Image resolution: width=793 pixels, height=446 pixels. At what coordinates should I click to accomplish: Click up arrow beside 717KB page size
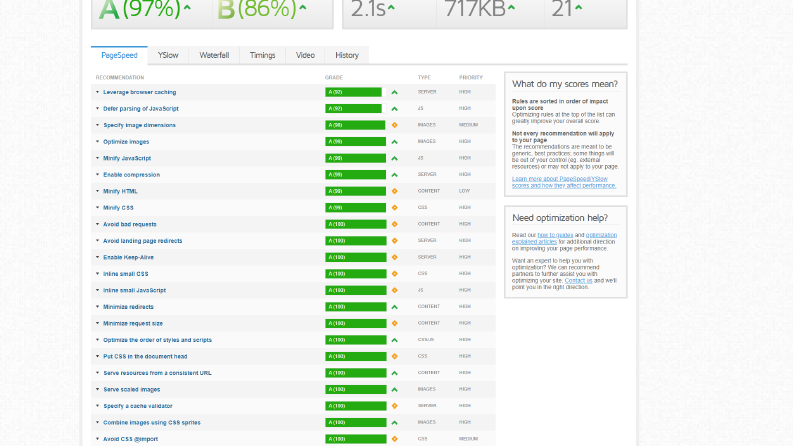(x=511, y=7)
